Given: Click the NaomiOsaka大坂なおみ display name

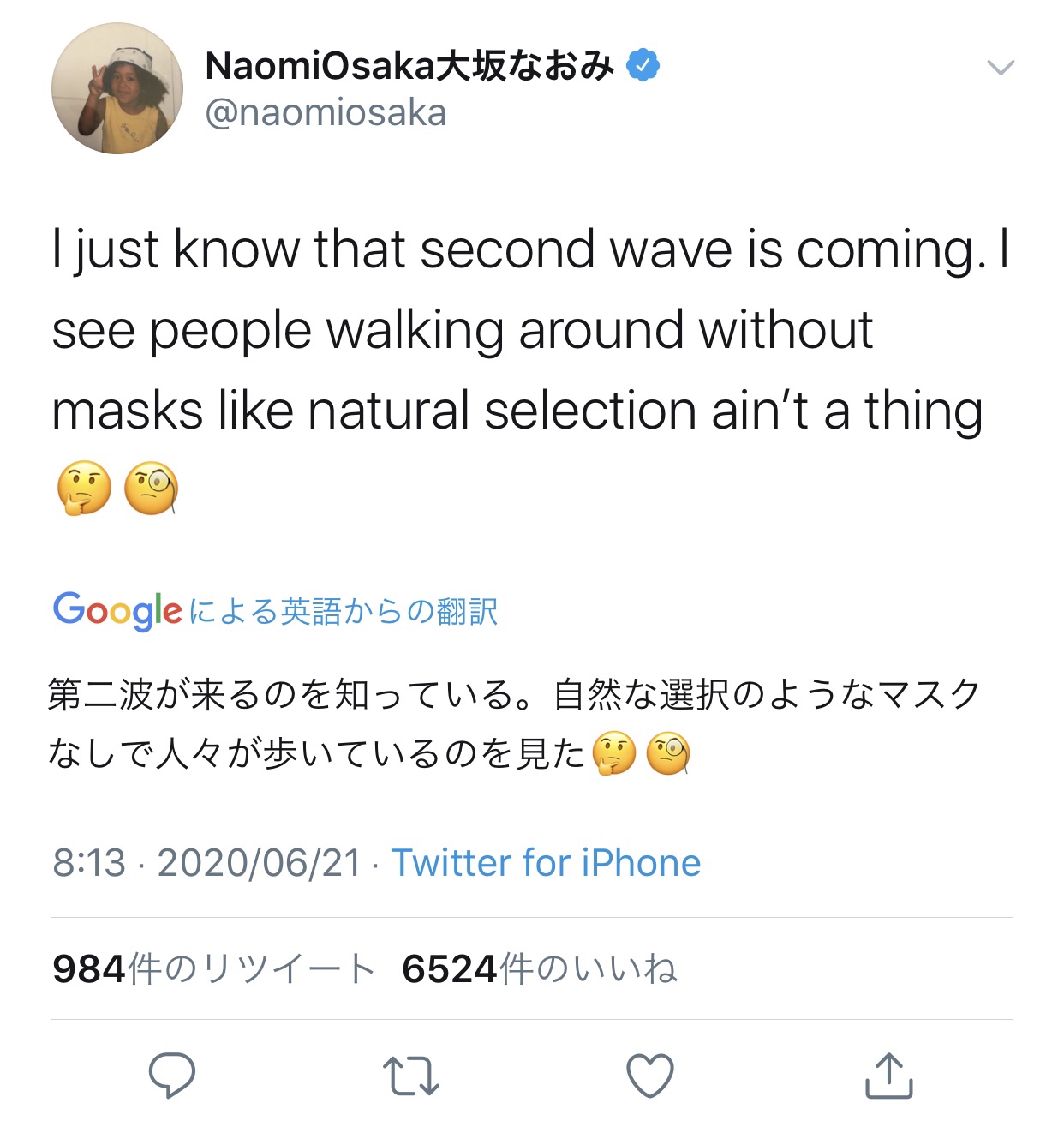Looking at the screenshot, I should tap(409, 66).
